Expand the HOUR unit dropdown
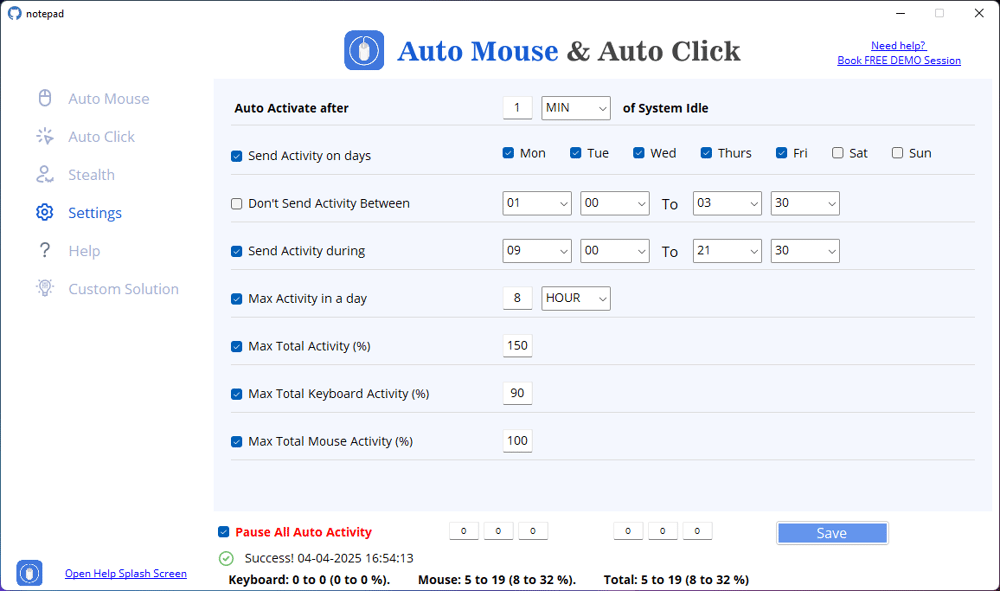Viewport: 1000px width, 591px height. 575,298
